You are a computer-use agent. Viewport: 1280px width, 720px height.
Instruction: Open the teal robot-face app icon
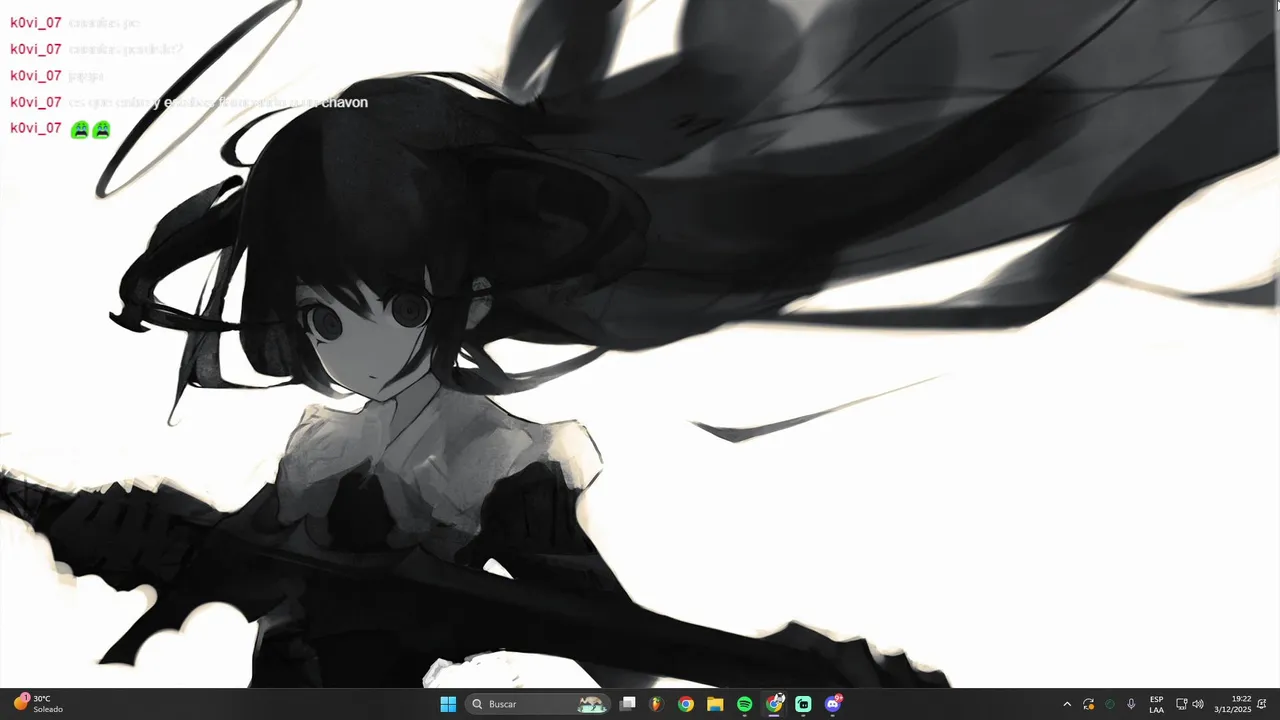pos(803,704)
